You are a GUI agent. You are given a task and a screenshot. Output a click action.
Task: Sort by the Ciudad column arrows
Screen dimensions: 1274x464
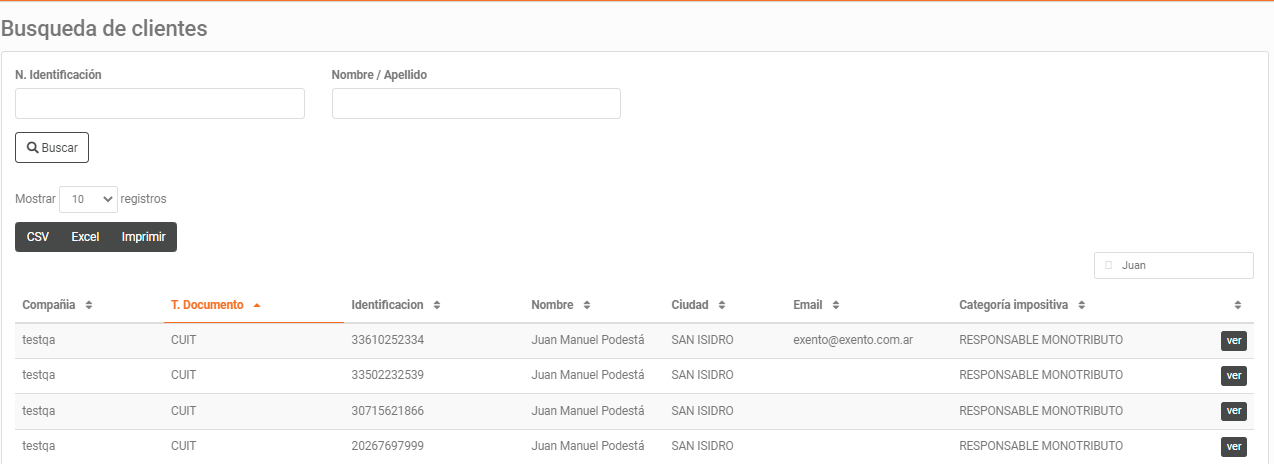click(x=721, y=305)
